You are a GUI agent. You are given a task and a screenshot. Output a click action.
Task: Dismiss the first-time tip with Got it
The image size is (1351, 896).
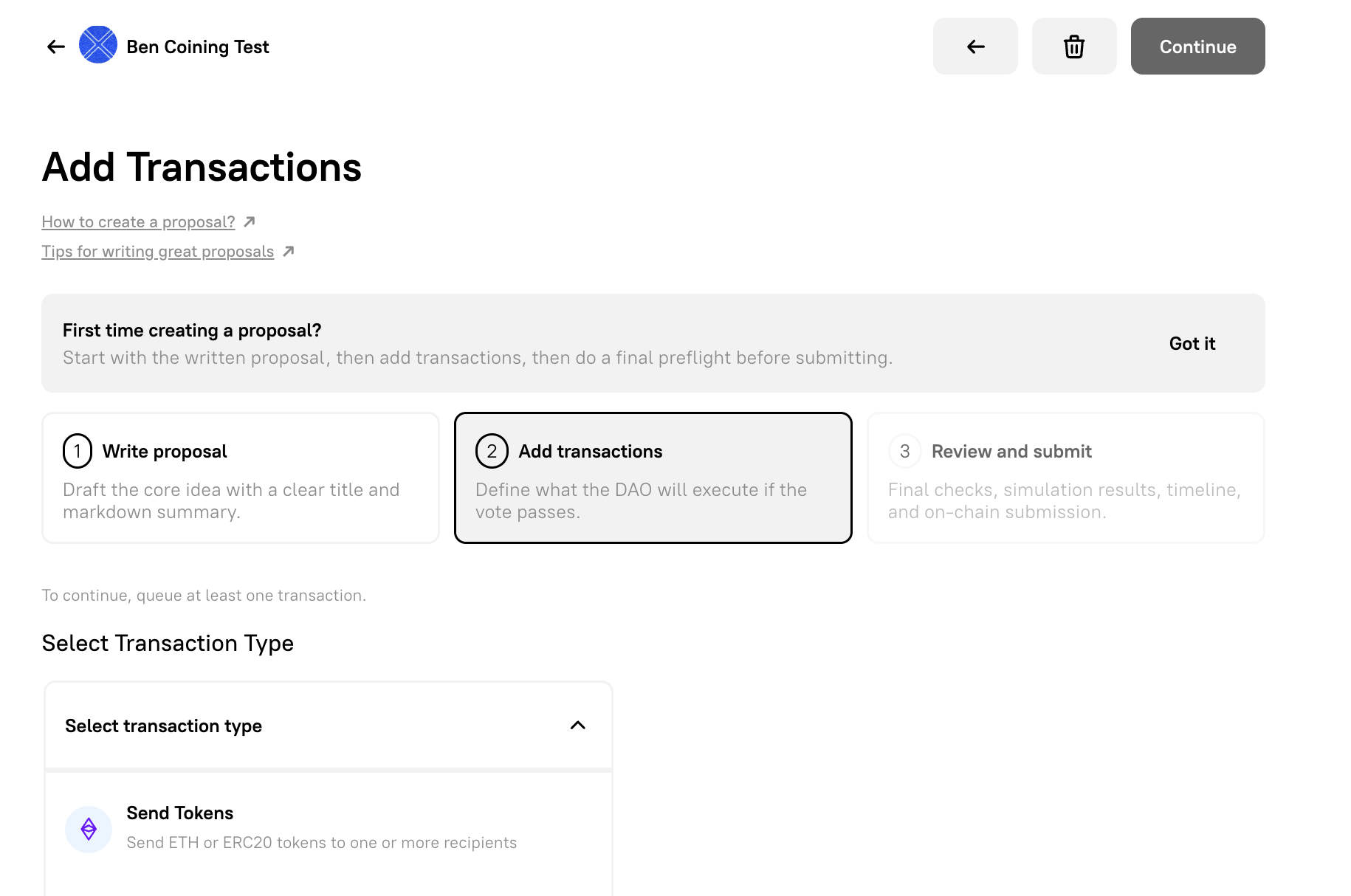[1192, 343]
